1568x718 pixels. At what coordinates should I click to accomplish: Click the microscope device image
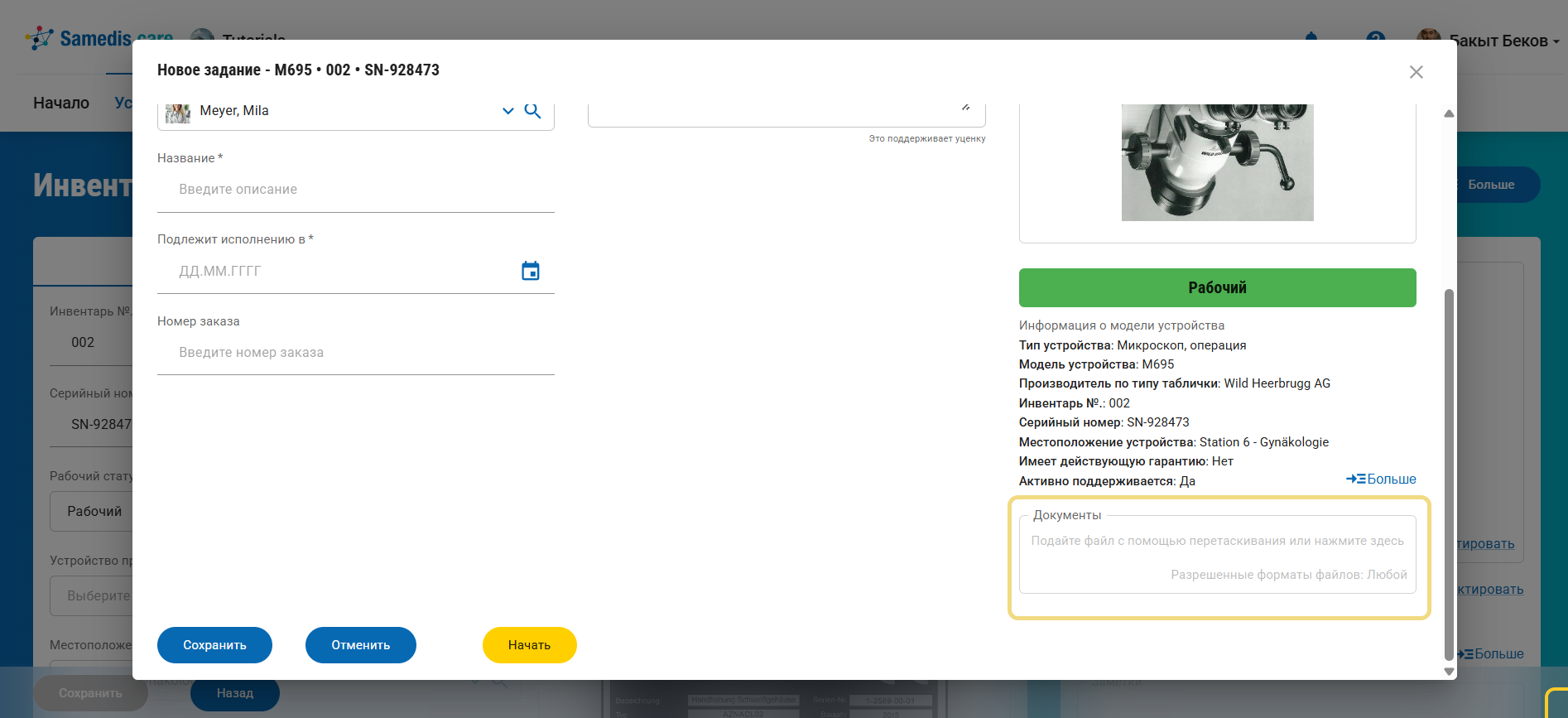pos(1217,162)
